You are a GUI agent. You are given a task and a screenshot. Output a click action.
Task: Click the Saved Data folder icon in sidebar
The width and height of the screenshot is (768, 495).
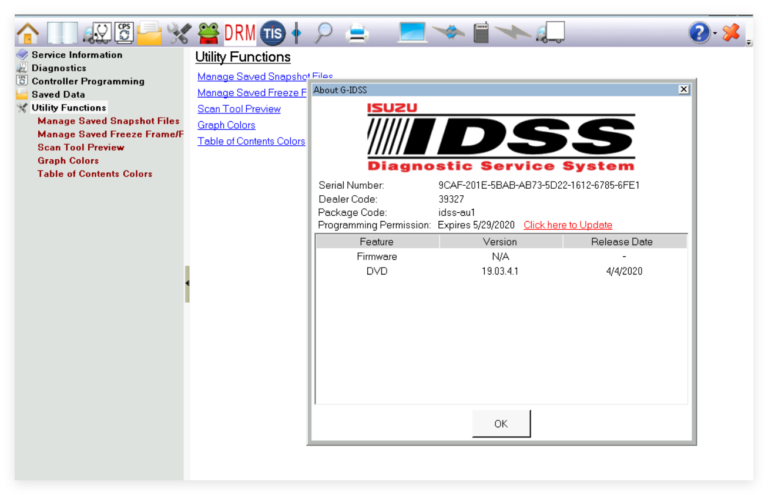[x=22, y=94]
